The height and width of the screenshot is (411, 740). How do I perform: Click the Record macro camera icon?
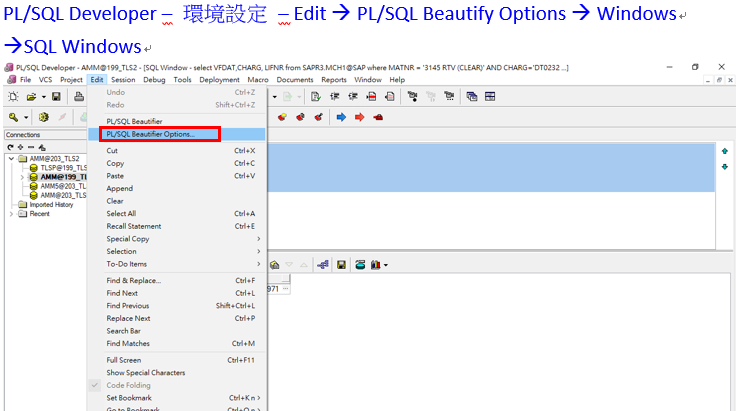pos(412,97)
